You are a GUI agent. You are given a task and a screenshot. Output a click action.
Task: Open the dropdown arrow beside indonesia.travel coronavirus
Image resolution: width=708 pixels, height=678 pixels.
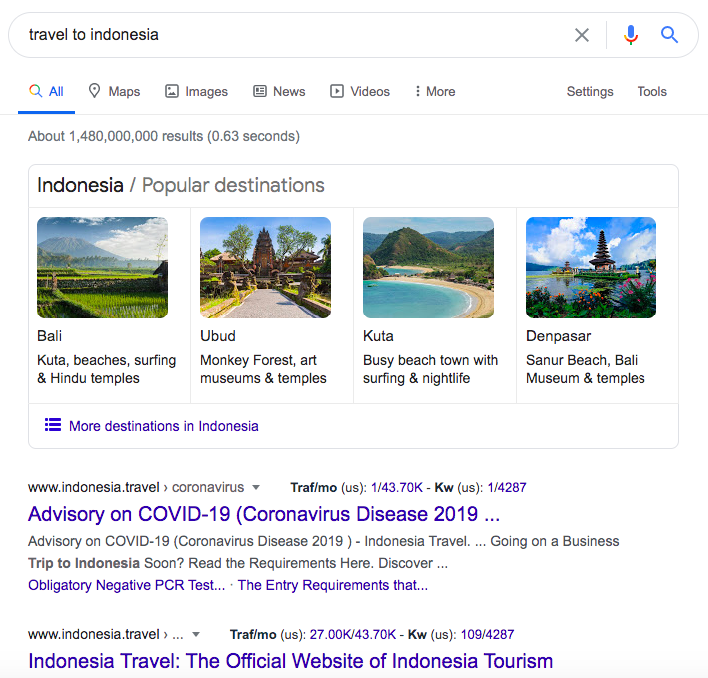tap(256, 488)
